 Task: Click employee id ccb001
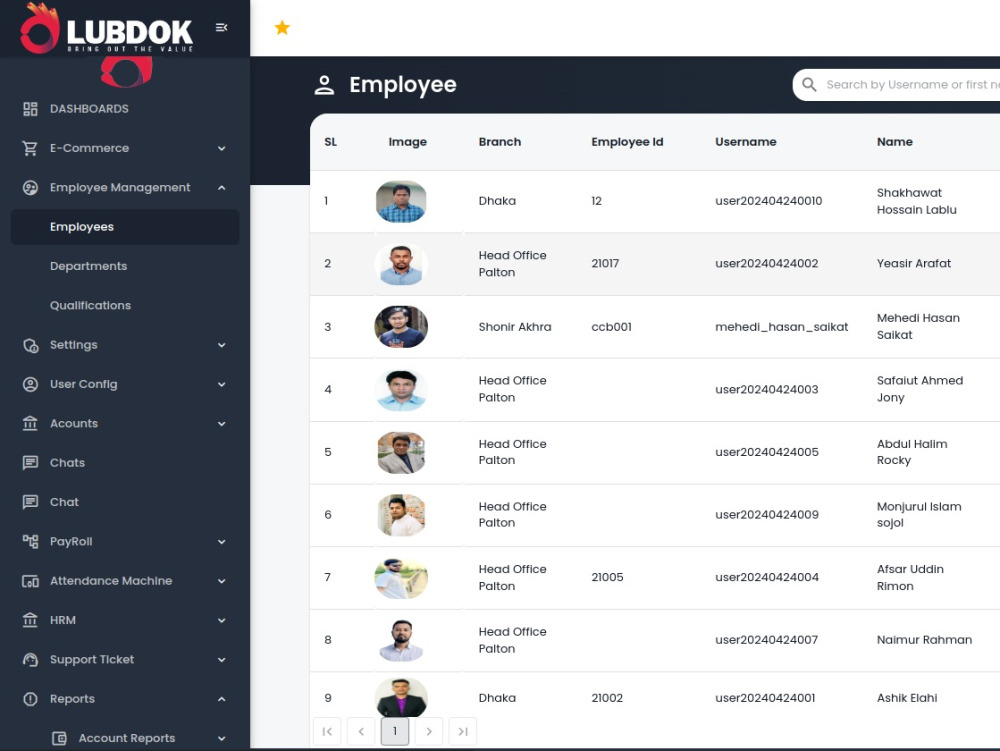click(611, 327)
